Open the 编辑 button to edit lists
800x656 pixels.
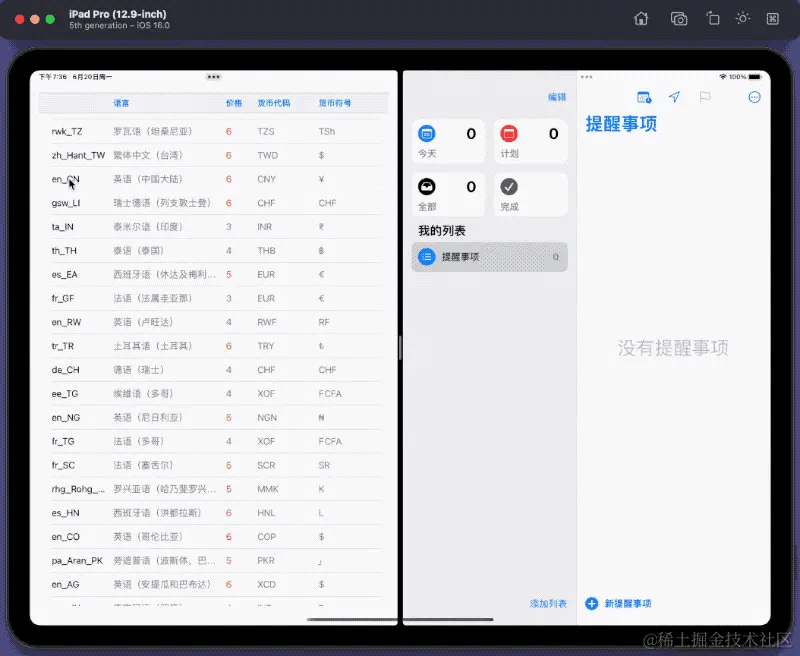click(x=556, y=96)
